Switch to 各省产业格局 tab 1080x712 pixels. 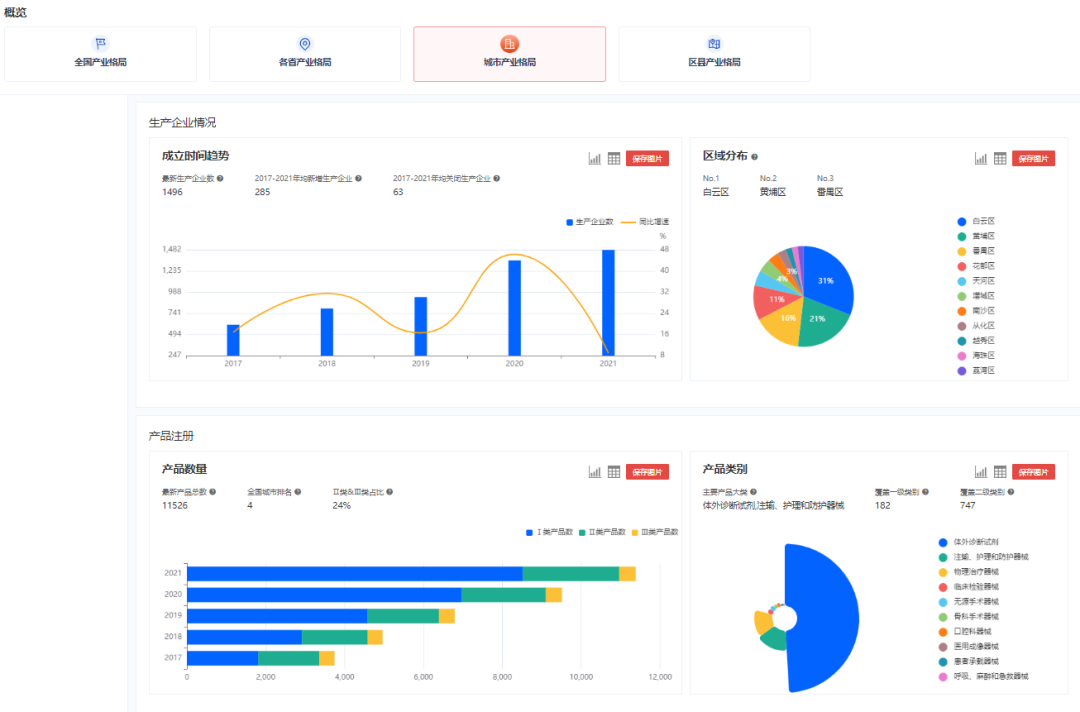305,54
